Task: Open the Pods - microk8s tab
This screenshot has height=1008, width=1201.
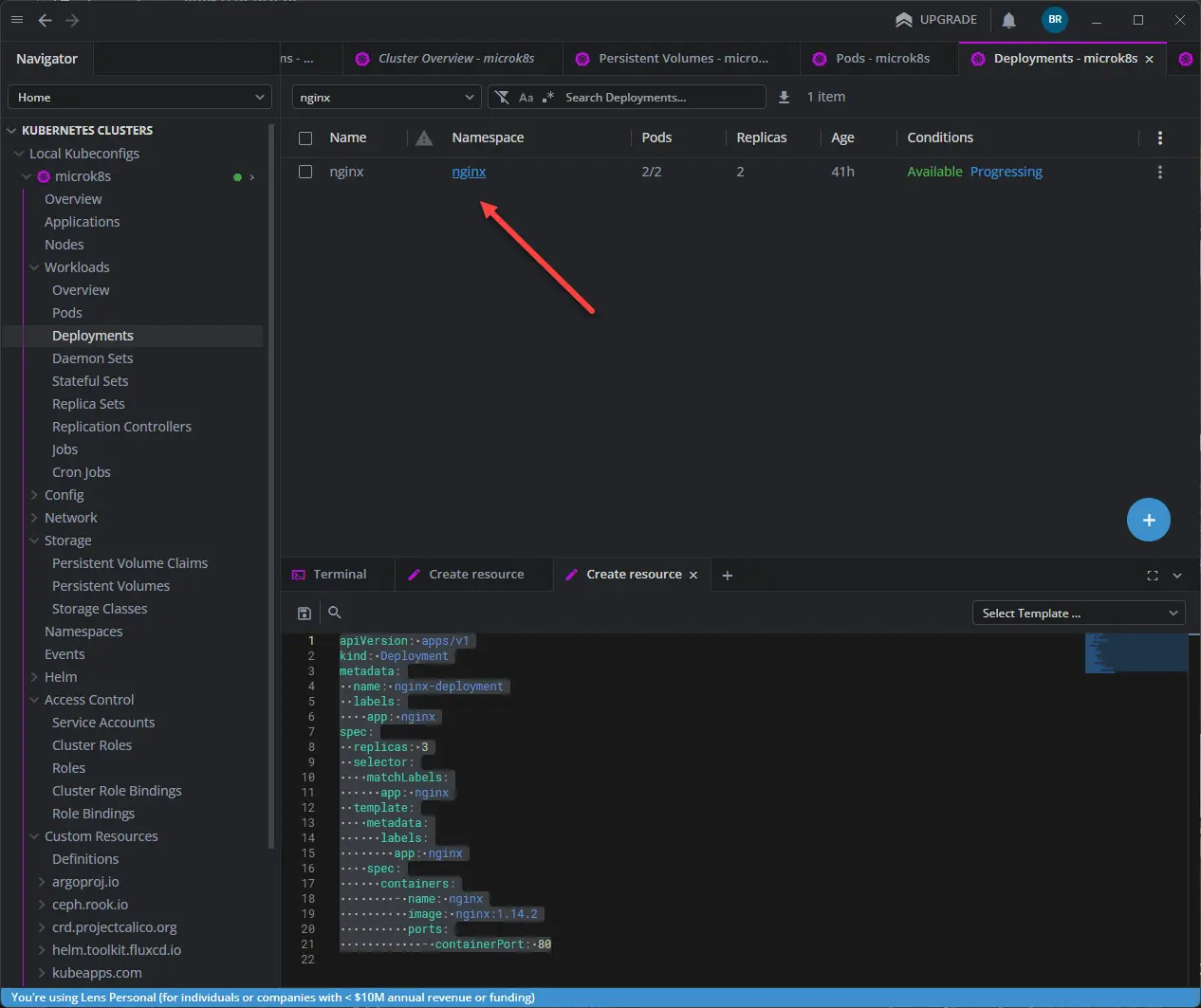Action: point(881,59)
